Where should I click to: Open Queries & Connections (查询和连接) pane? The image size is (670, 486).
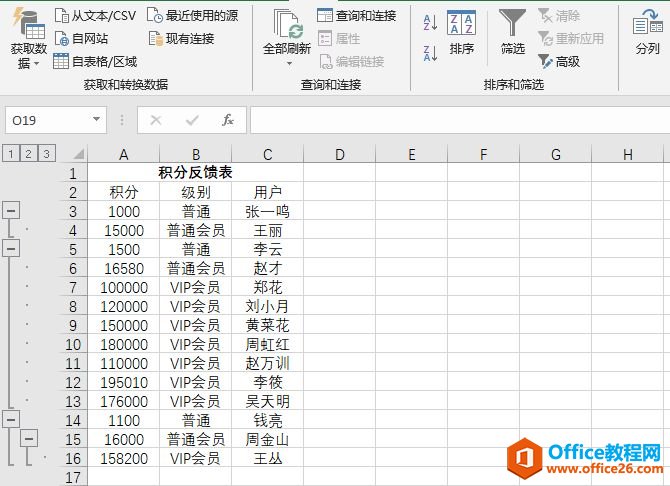tap(357, 16)
